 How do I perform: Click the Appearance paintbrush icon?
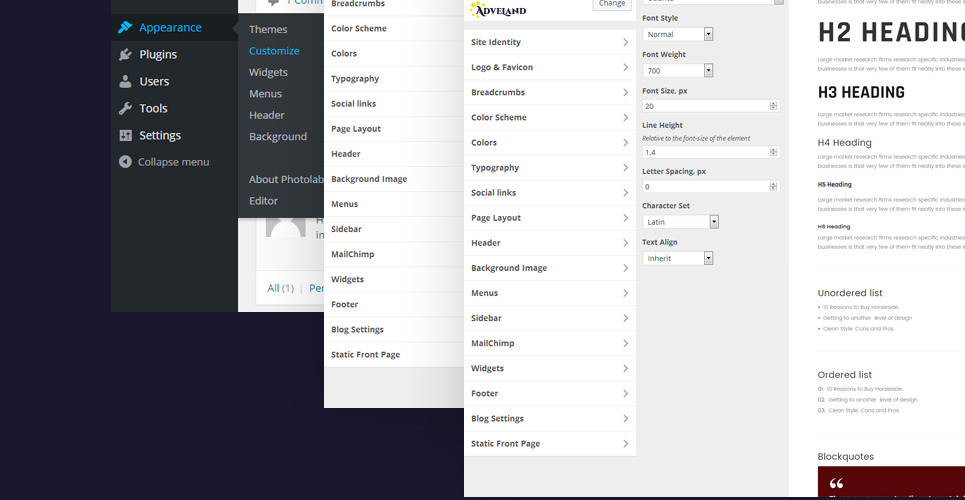pyautogui.click(x=125, y=28)
